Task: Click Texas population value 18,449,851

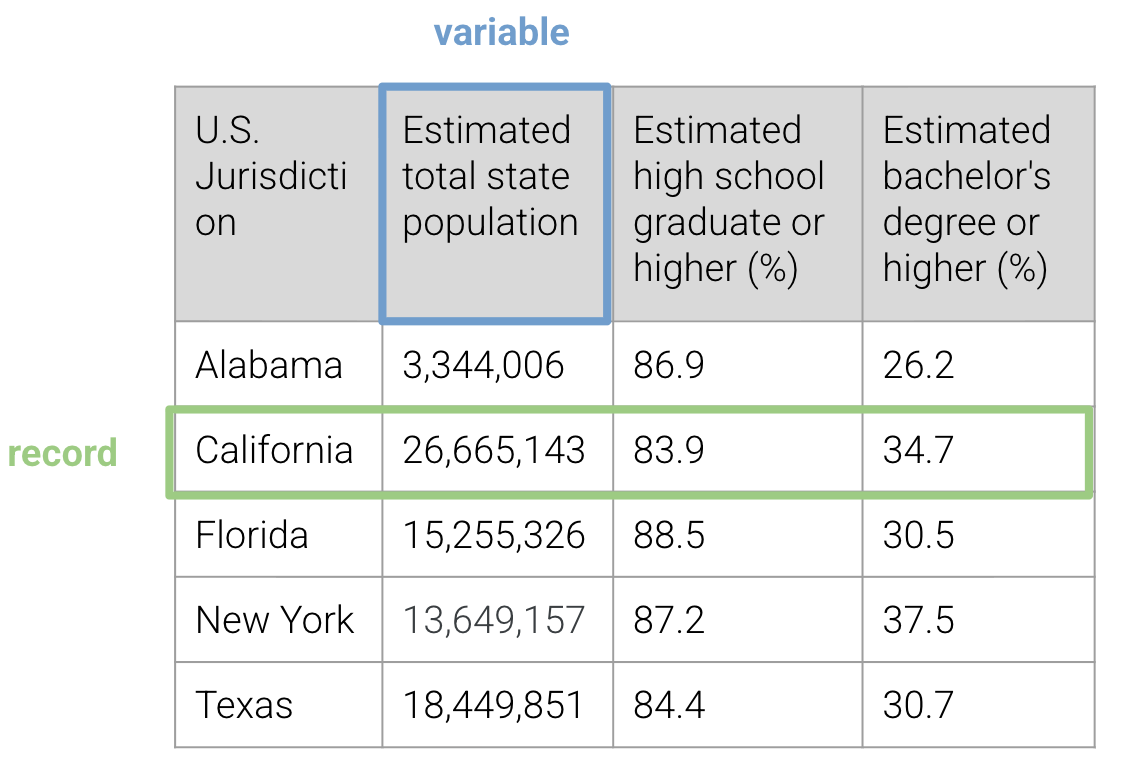Action: pos(493,705)
